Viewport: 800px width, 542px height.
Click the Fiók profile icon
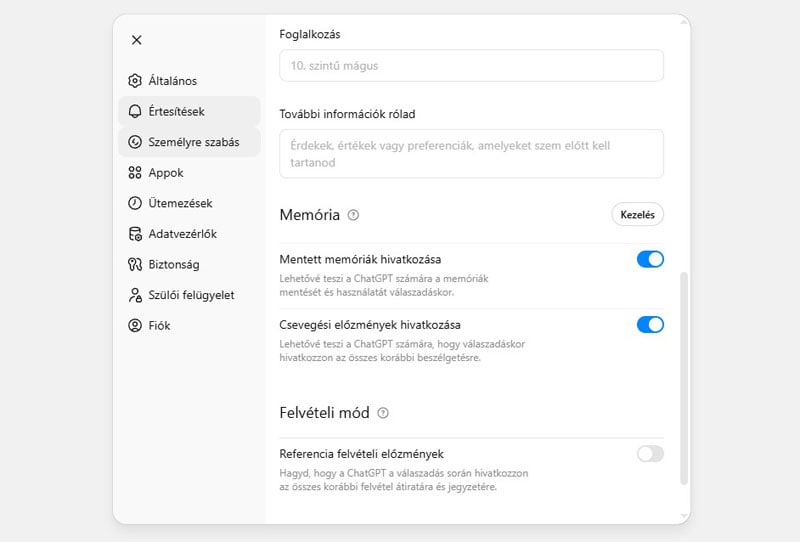point(135,326)
